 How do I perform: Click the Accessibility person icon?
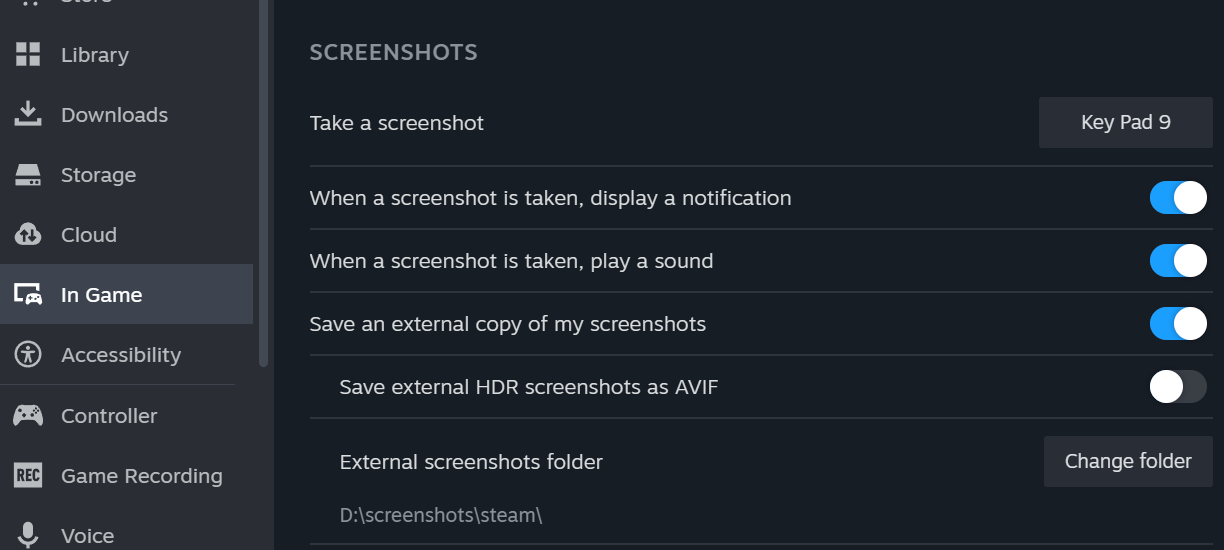point(28,354)
